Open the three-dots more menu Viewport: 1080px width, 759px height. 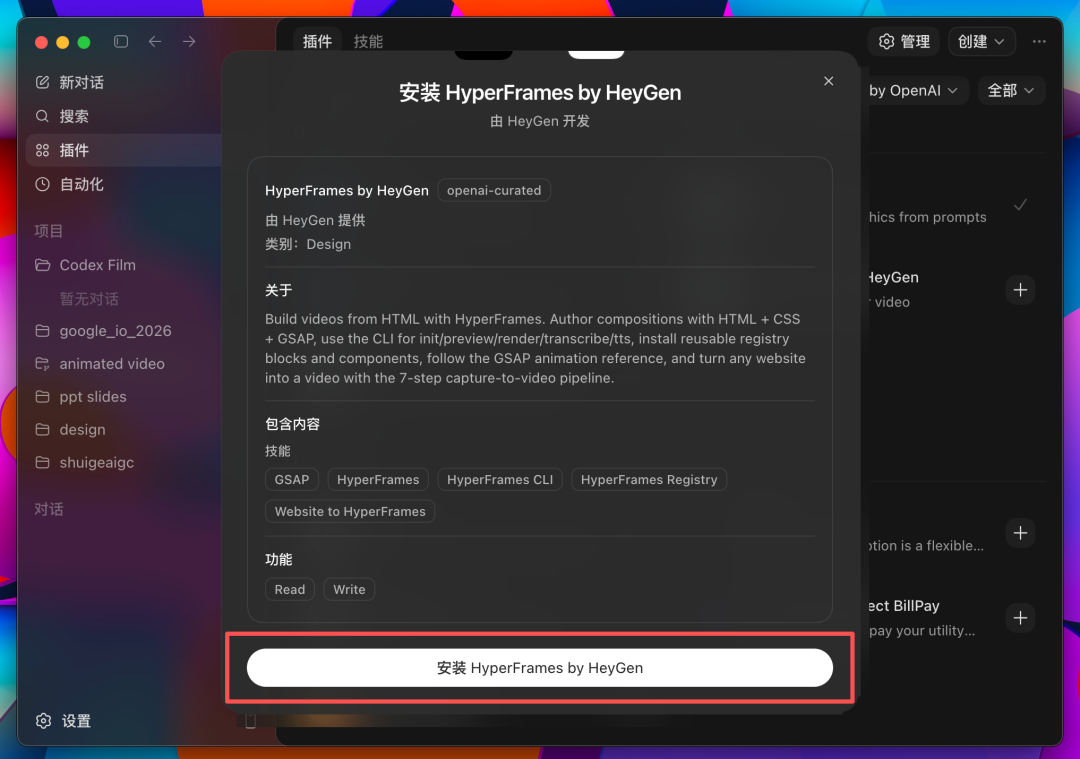coord(1039,41)
